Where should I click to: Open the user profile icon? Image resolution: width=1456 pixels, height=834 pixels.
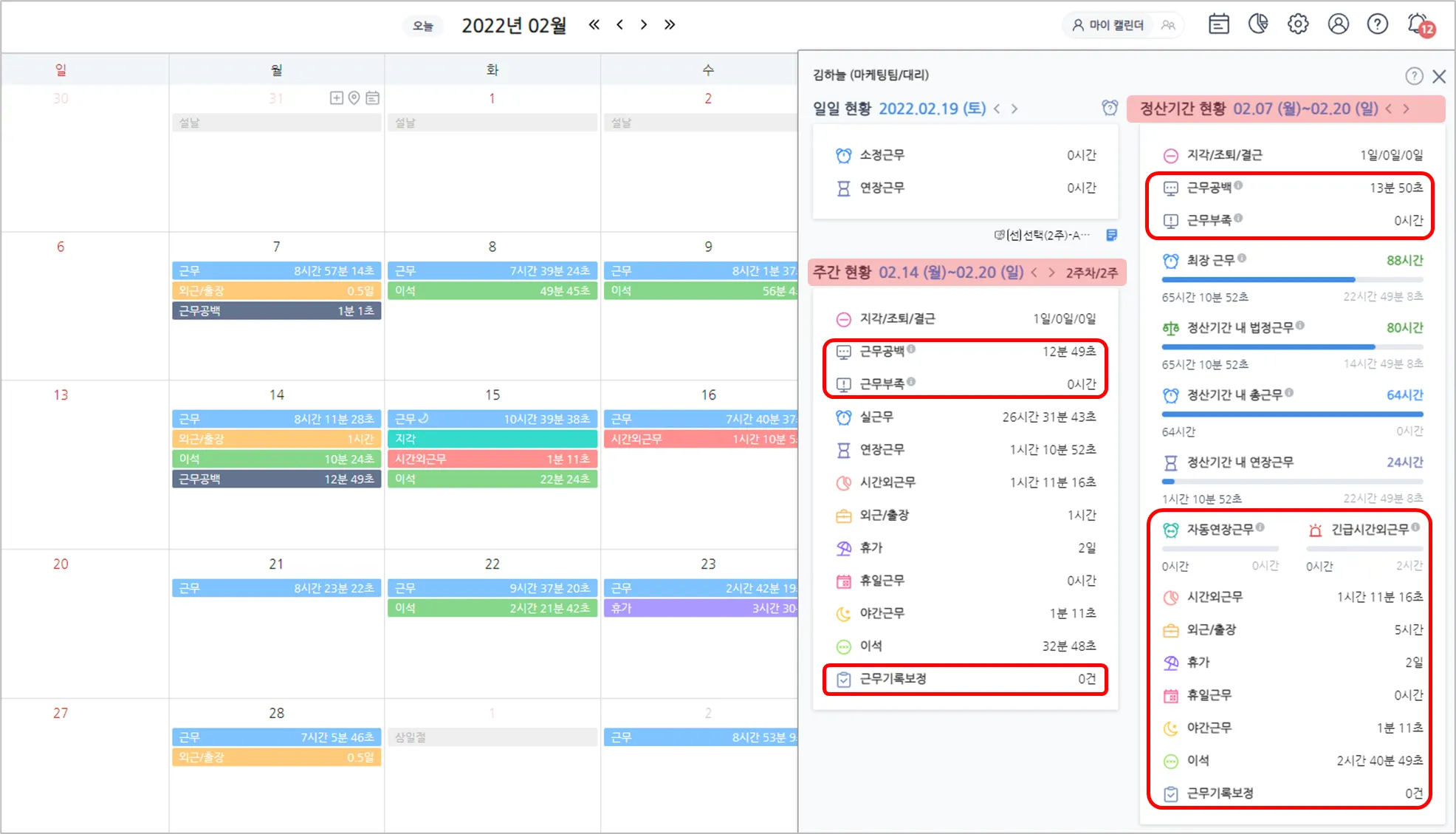[x=1338, y=24]
